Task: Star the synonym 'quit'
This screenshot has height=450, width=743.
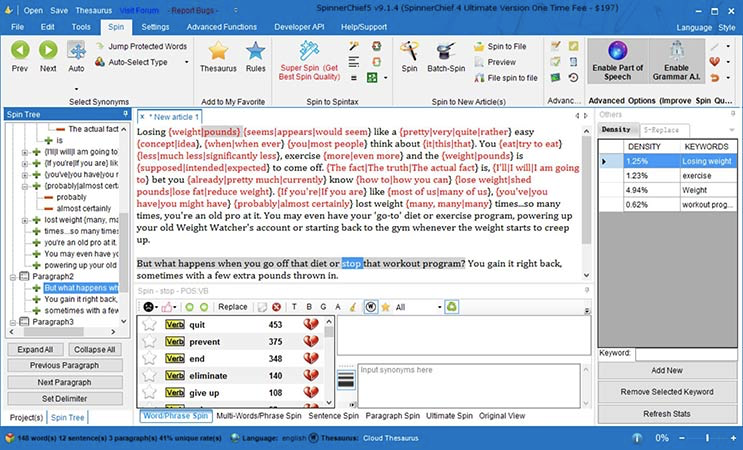Action: coord(149,324)
